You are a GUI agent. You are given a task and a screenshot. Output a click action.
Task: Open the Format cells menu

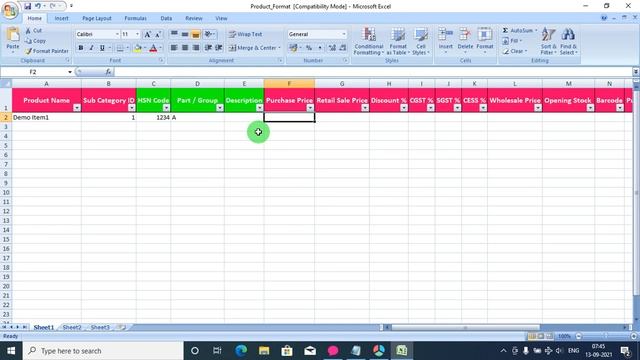pos(485,40)
